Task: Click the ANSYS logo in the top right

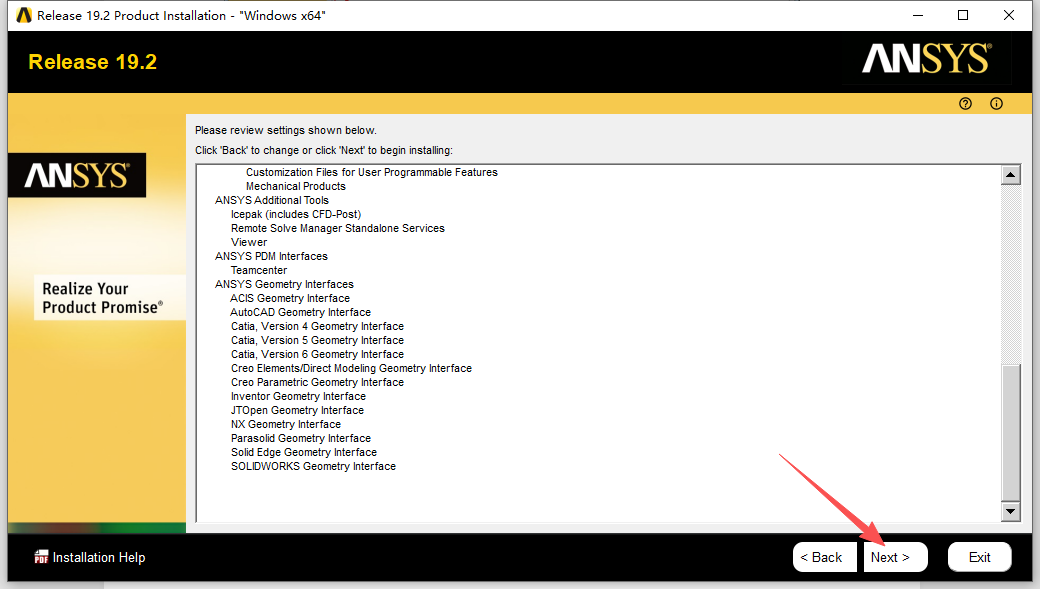Action: pyautogui.click(x=923, y=60)
